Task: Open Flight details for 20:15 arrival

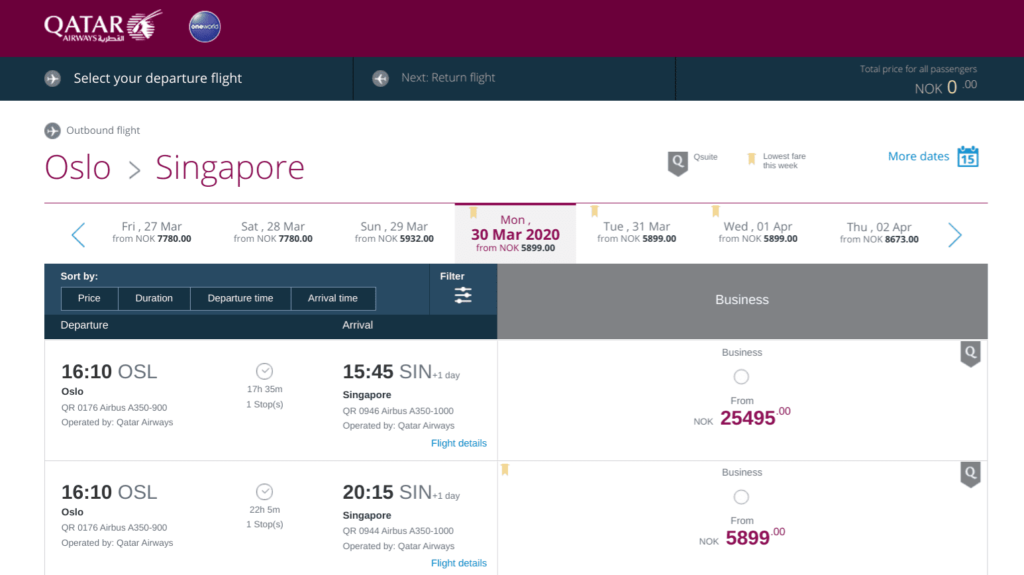Action: coord(458,563)
